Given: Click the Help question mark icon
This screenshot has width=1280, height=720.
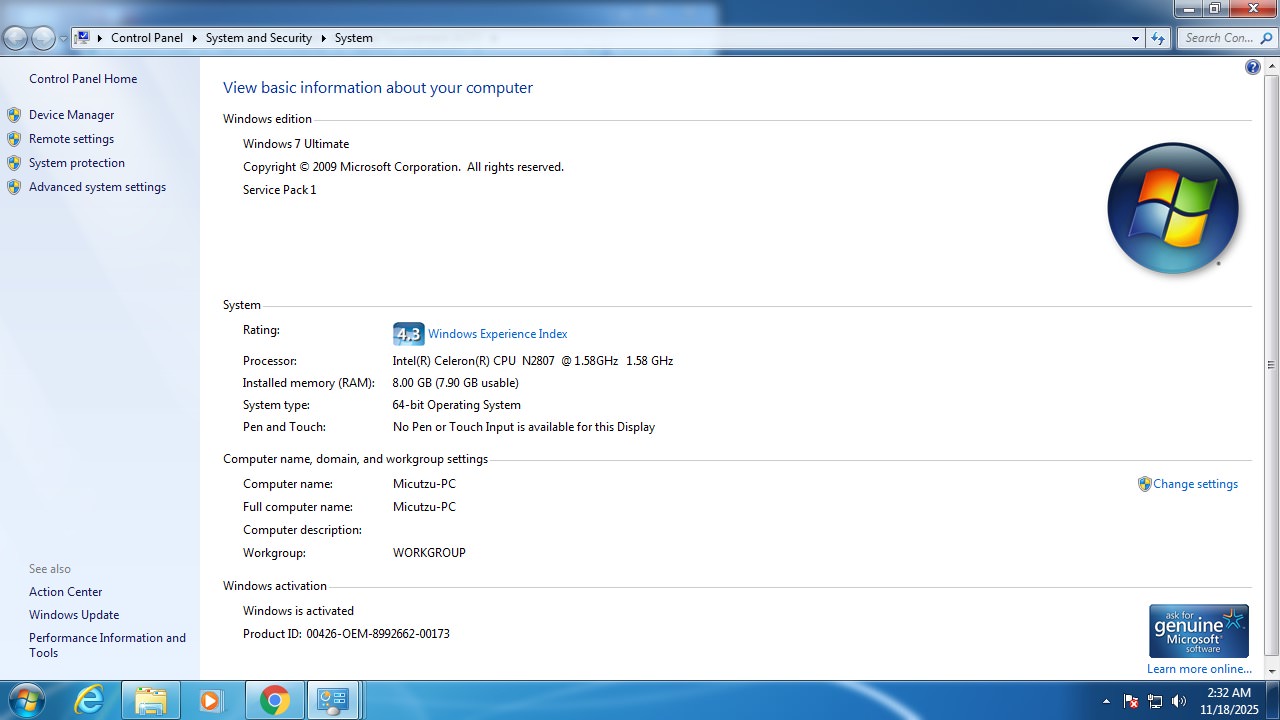Looking at the screenshot, I should [x=1253, y=67].
